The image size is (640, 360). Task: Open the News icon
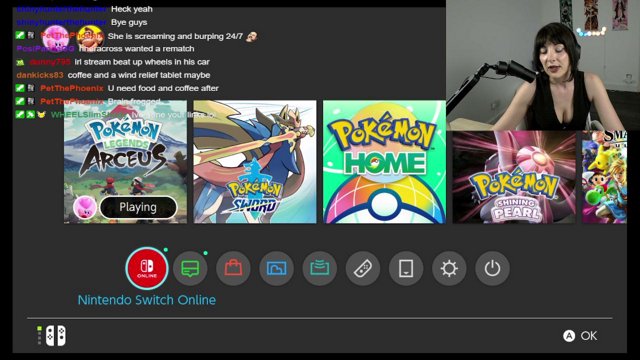(190, 268)
